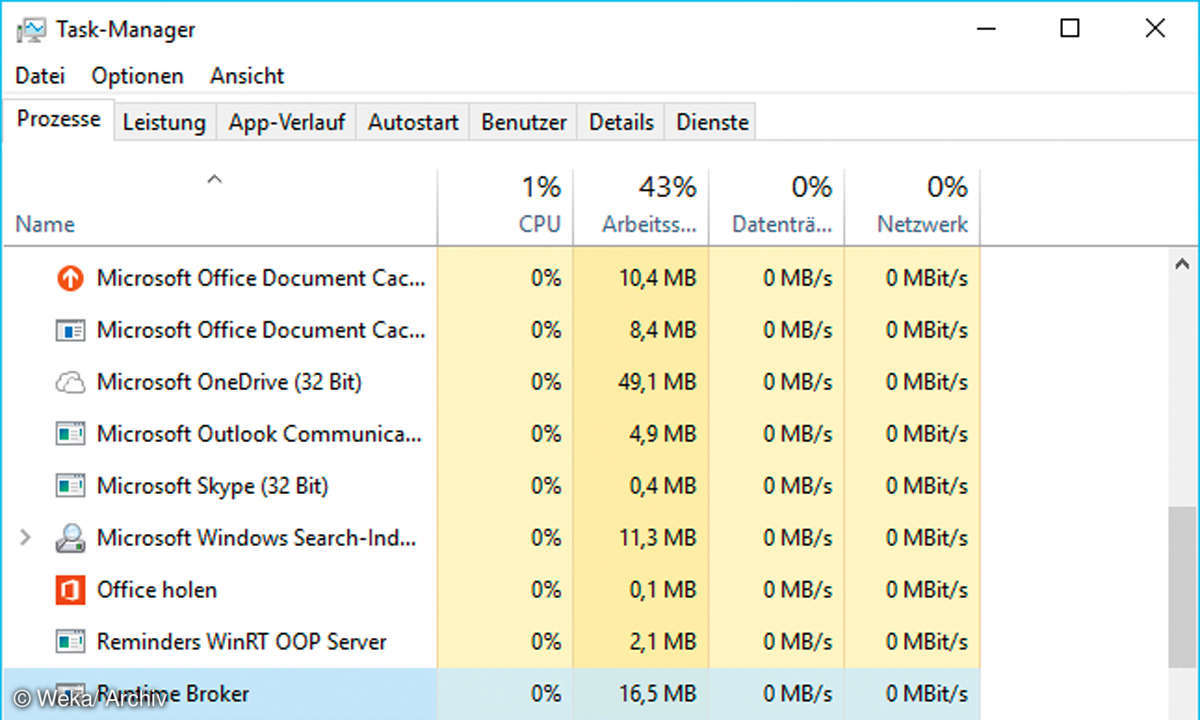Click the Microsoft OneDrive cloud icon
The image size is (1200, 720).
(69, 382)
